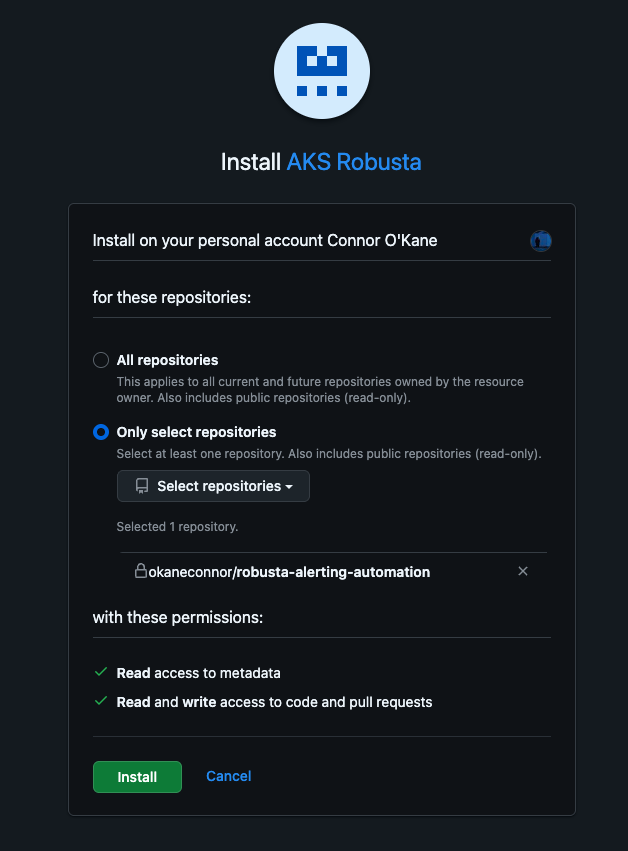Select the Only select repositories radio button
Screen dimensions: 628x851
101,432
